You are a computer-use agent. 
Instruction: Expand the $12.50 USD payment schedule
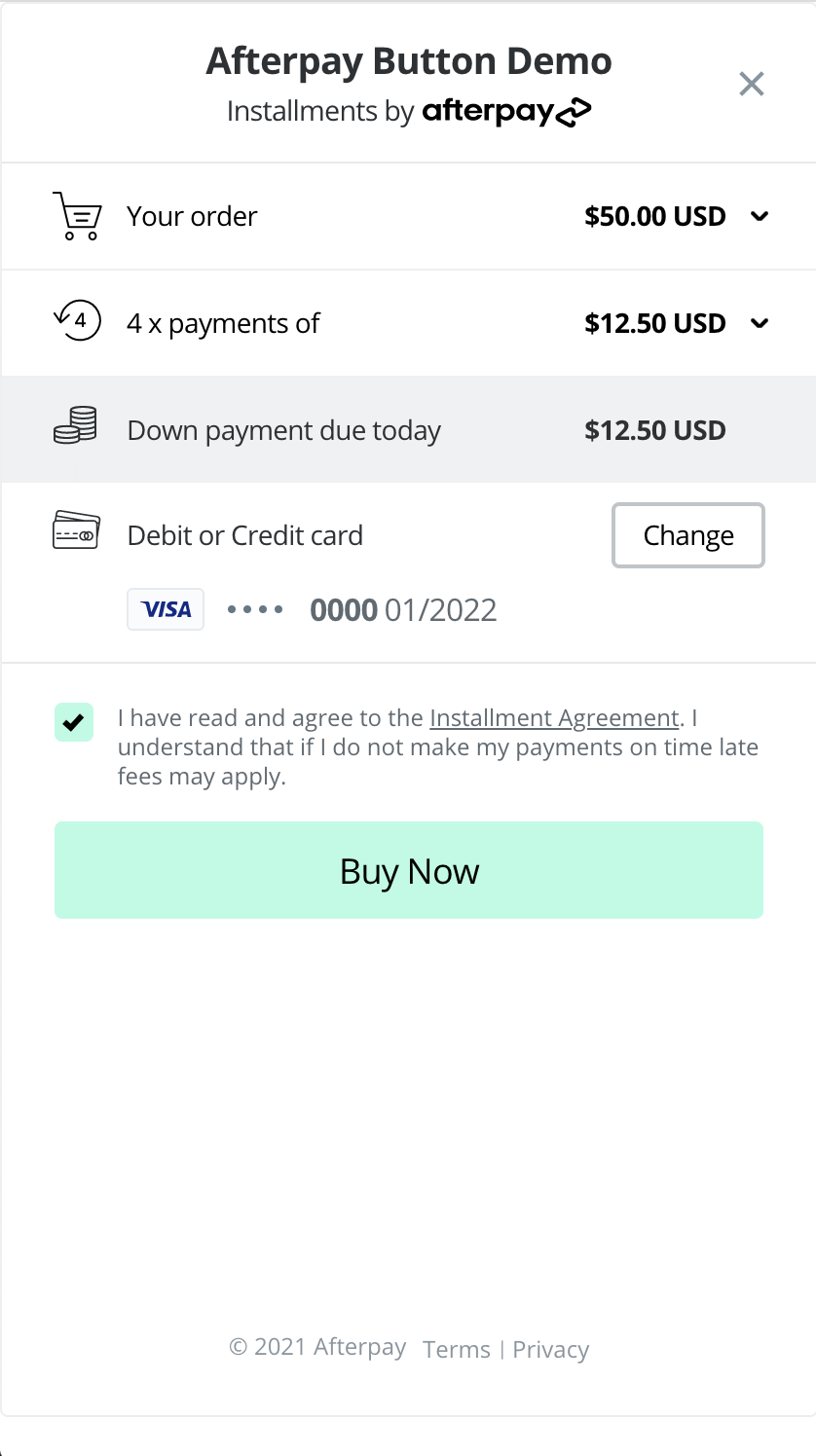760,323
